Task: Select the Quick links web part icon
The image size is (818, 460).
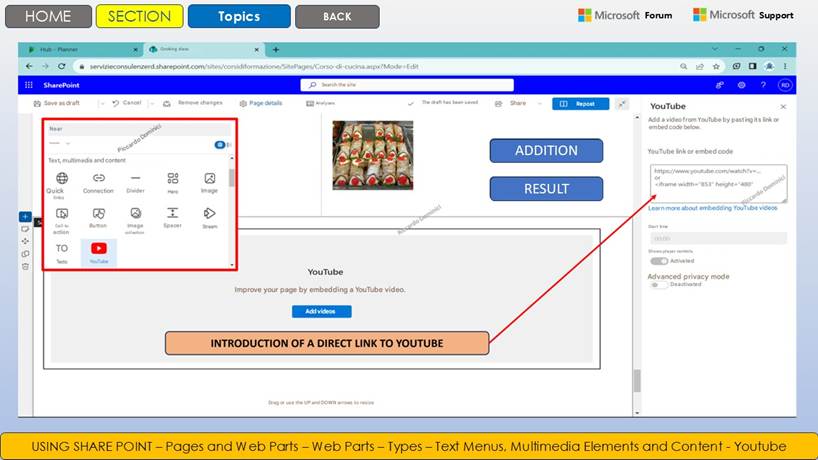Action: click(x=62, y=179)
